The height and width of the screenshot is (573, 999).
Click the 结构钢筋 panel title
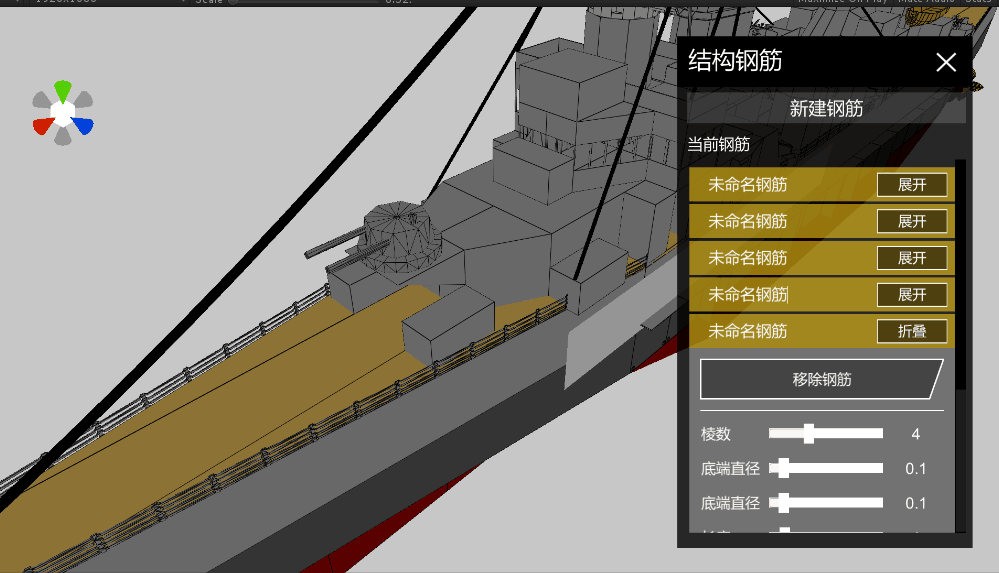[735, 61]
